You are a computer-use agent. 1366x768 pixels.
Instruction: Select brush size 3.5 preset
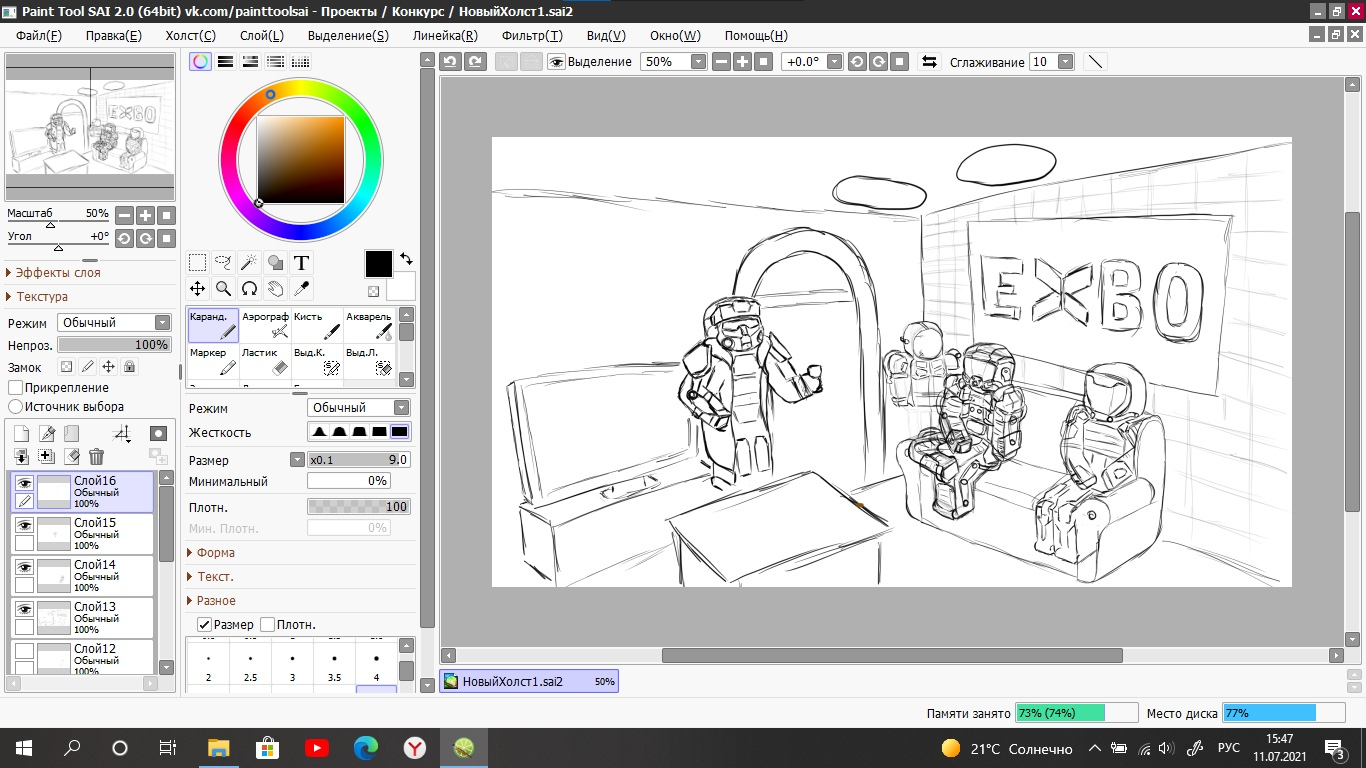(334, 666)
